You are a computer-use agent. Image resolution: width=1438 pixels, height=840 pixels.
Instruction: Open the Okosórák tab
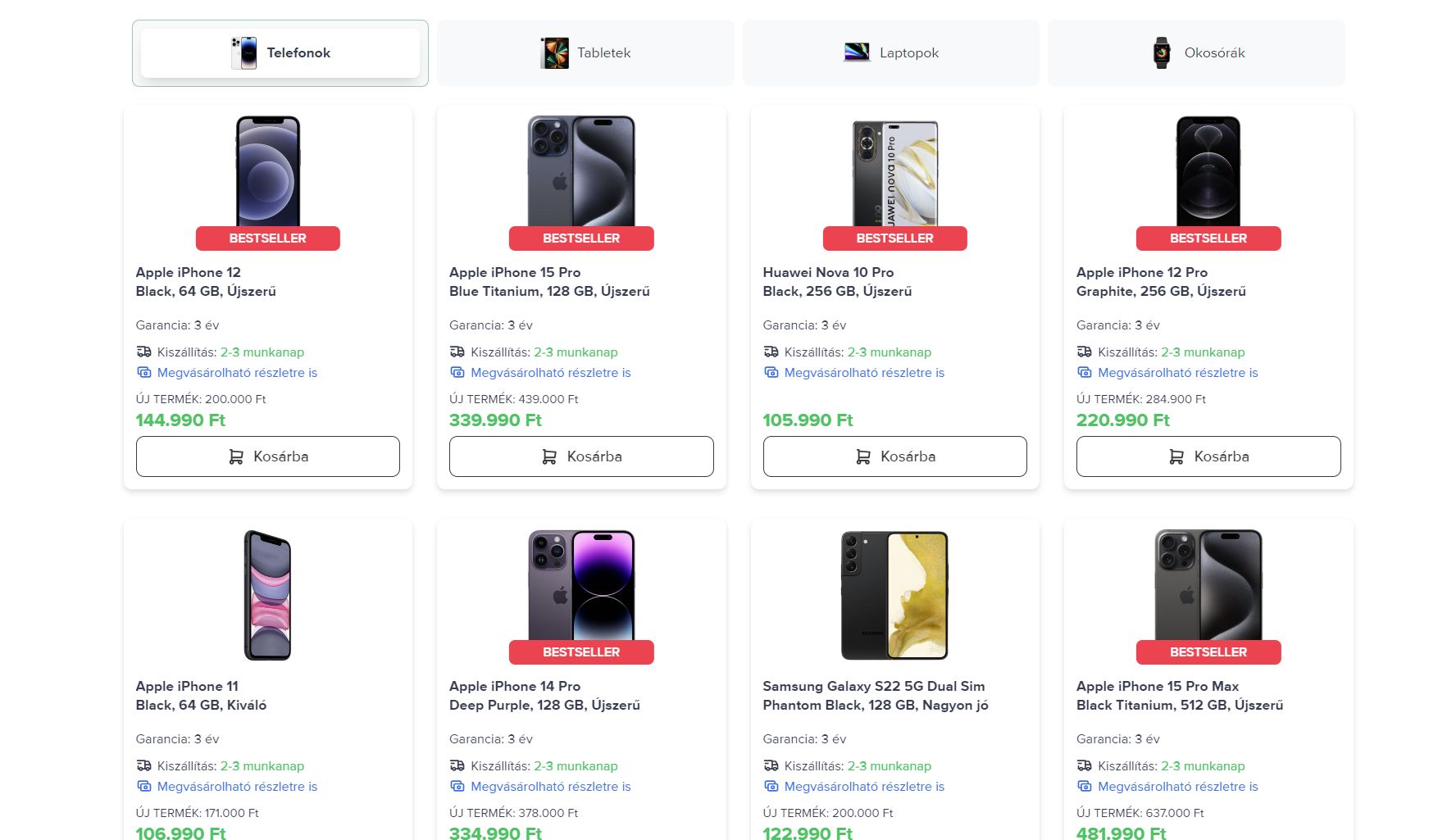pos(1196,53)
